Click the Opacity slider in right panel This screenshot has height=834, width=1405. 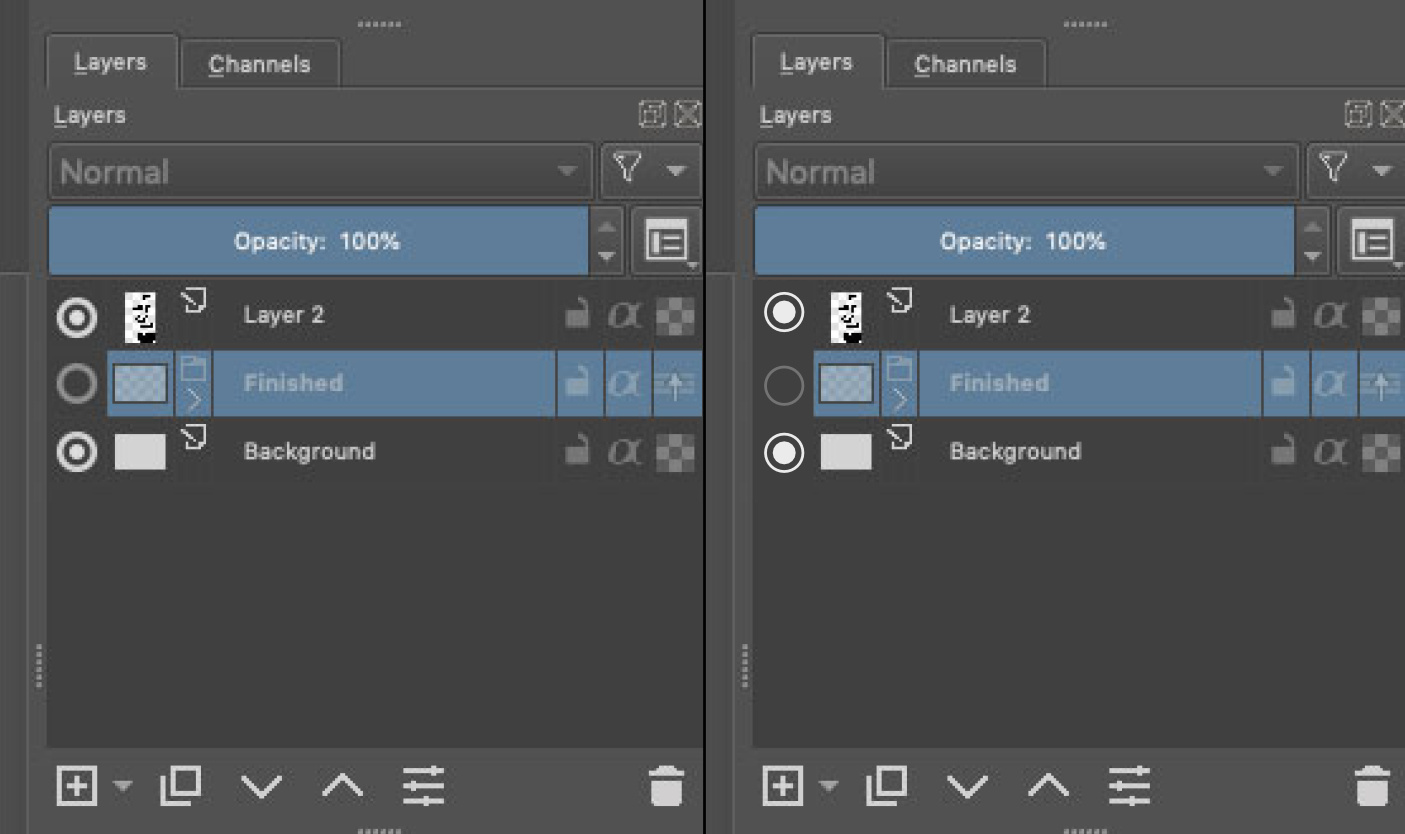[1022, 241]
